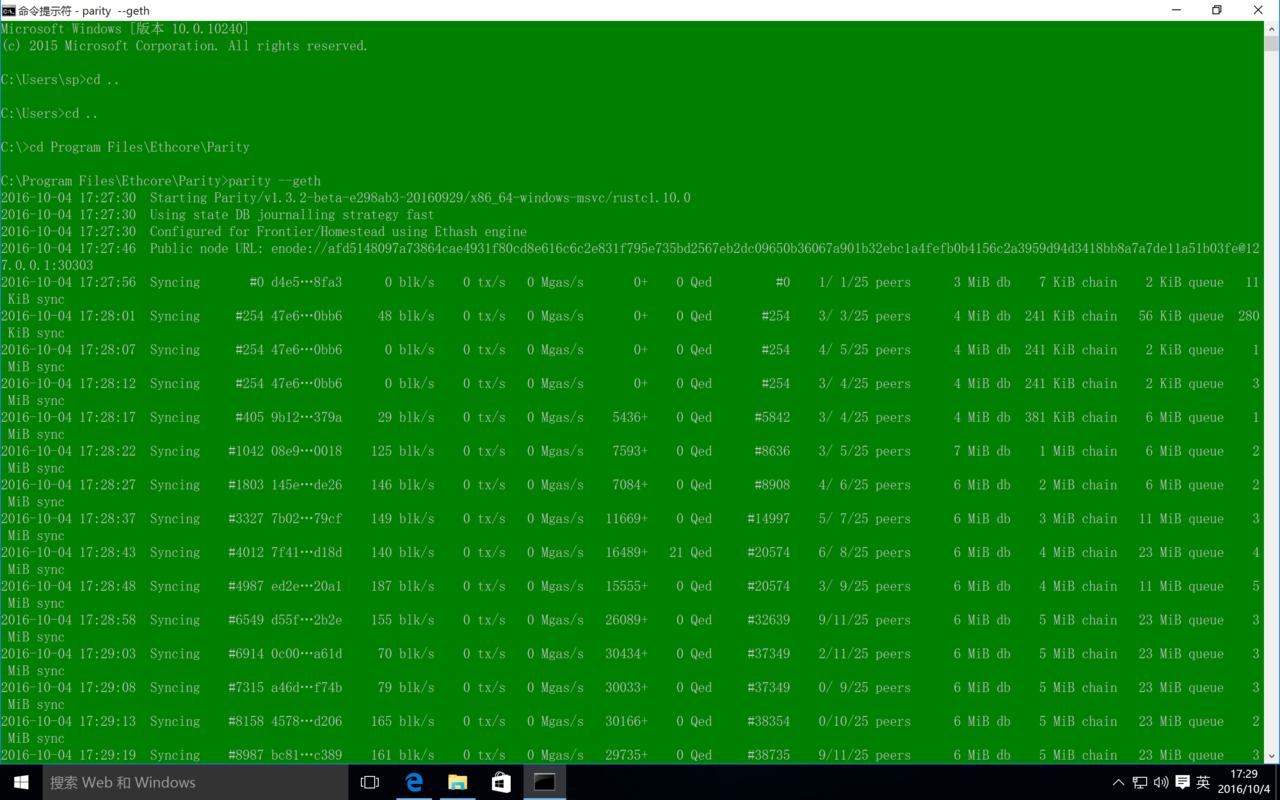Click '5436+' in the 17:28:17 row
The image size is (1280, 800).
click(x=630, y=418)
